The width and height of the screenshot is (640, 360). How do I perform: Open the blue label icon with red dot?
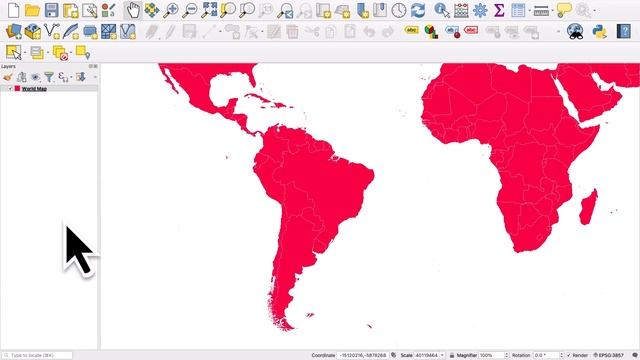pyautogui.click(x=452, y=32)
